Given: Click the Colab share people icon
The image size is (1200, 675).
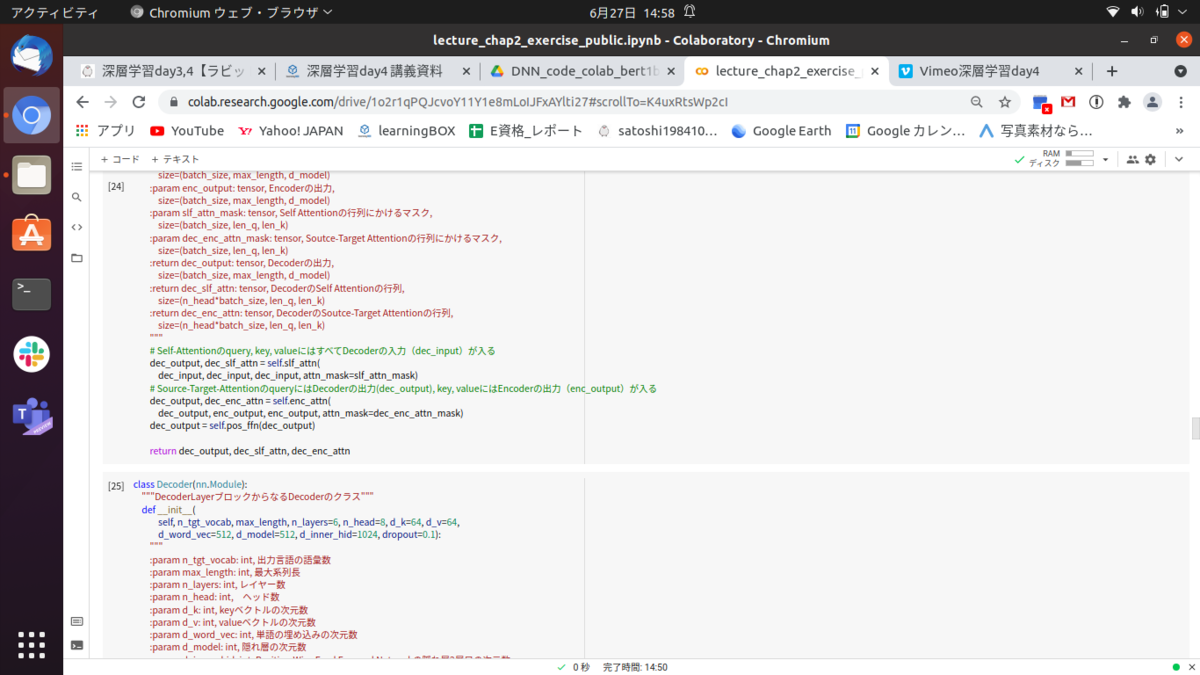Looking at the screenshot, I should [1132, 159].
